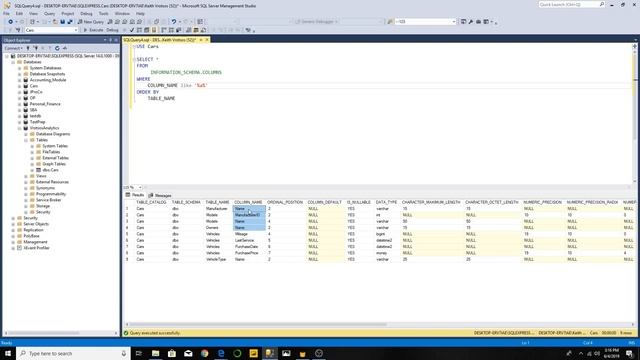This screenshot has height=360, width=640.
Task: Click the COLUMN_NAME column header
Action: point(248,202)
